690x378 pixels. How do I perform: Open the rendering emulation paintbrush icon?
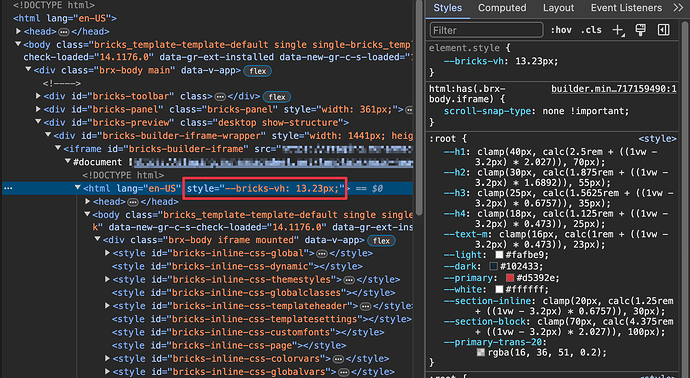pyautogui.click(x=641, y=30)
